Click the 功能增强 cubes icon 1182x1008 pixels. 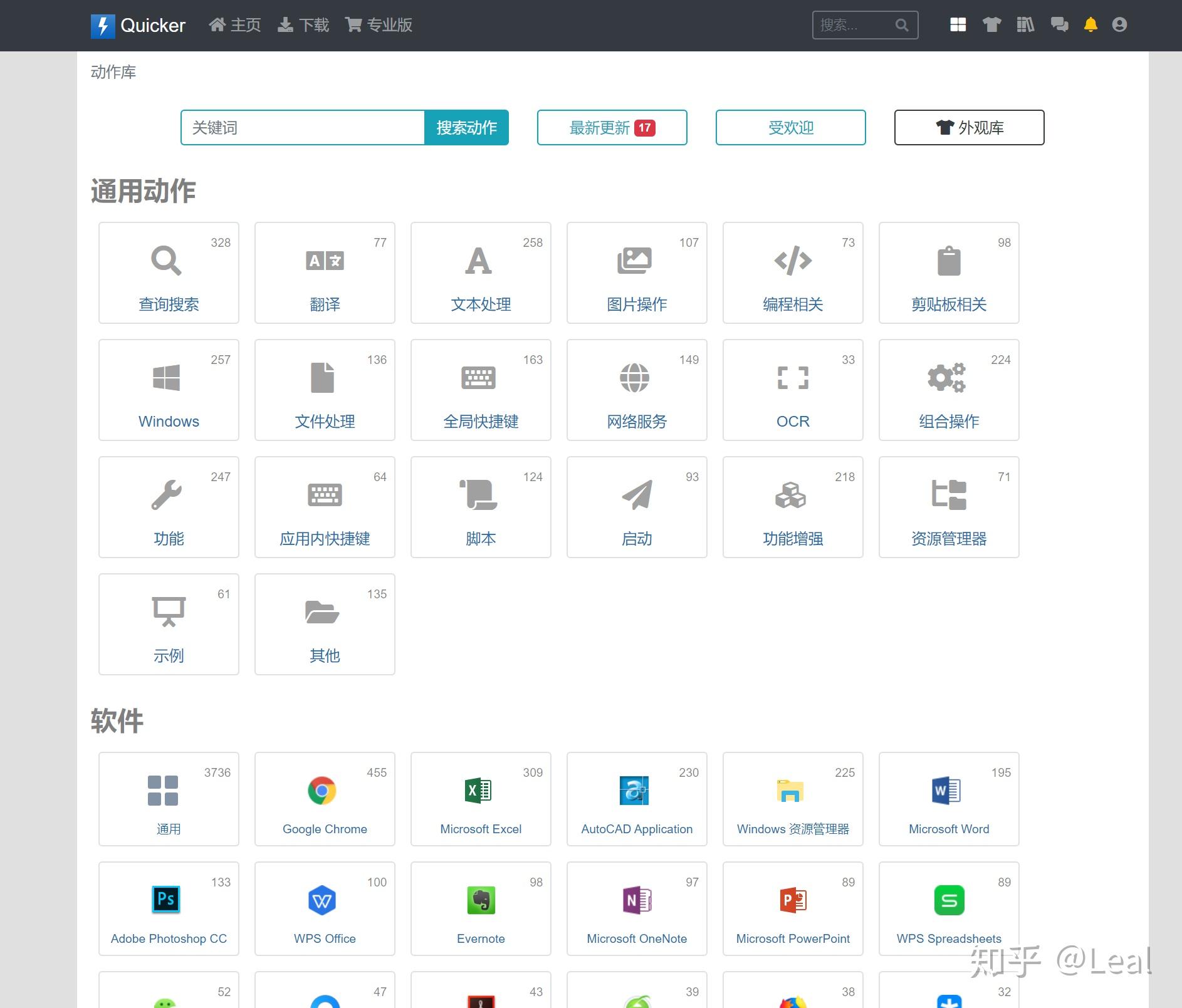791,495
